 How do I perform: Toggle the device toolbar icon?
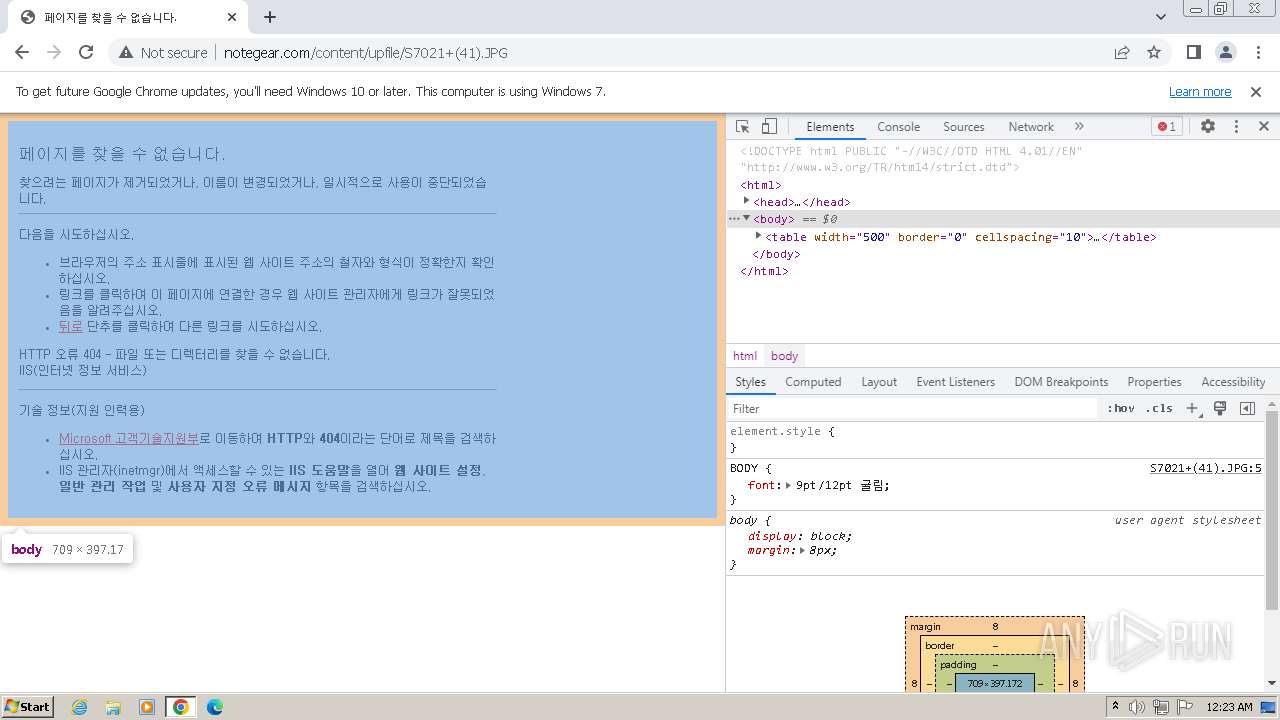tap(769, 126)
